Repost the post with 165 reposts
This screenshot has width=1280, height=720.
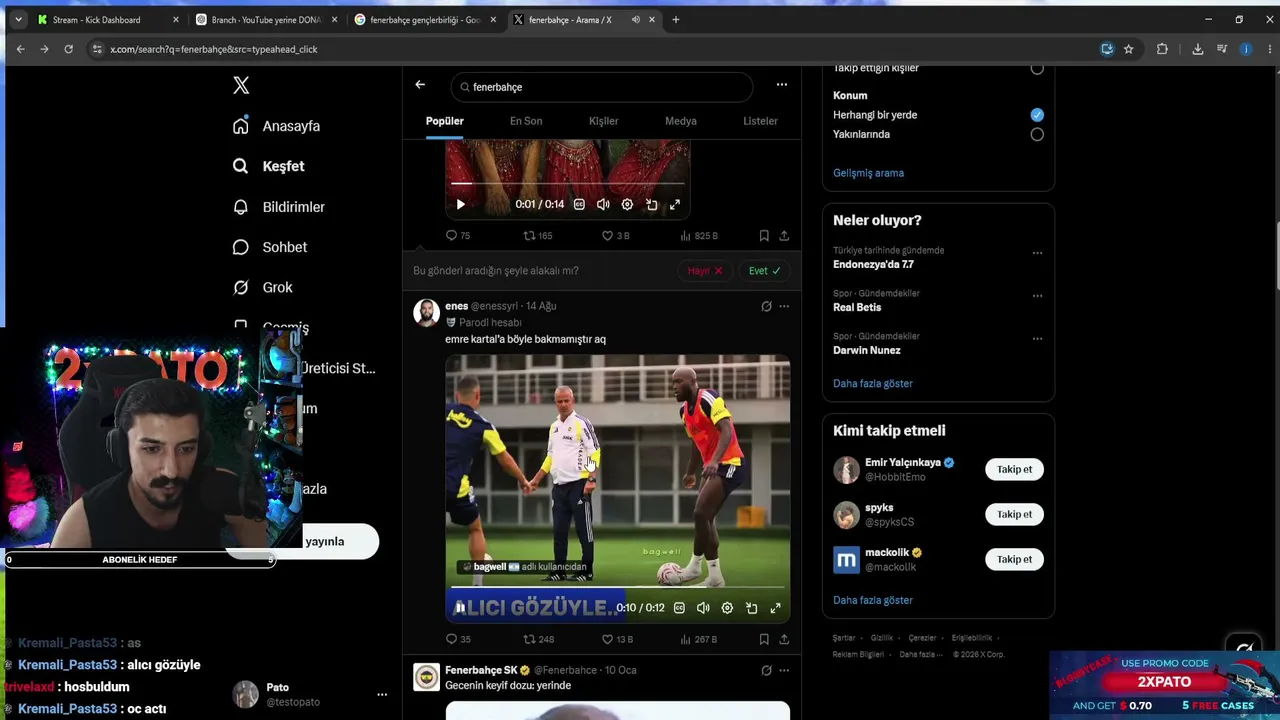pyautogui.click(x=538, y=236)
